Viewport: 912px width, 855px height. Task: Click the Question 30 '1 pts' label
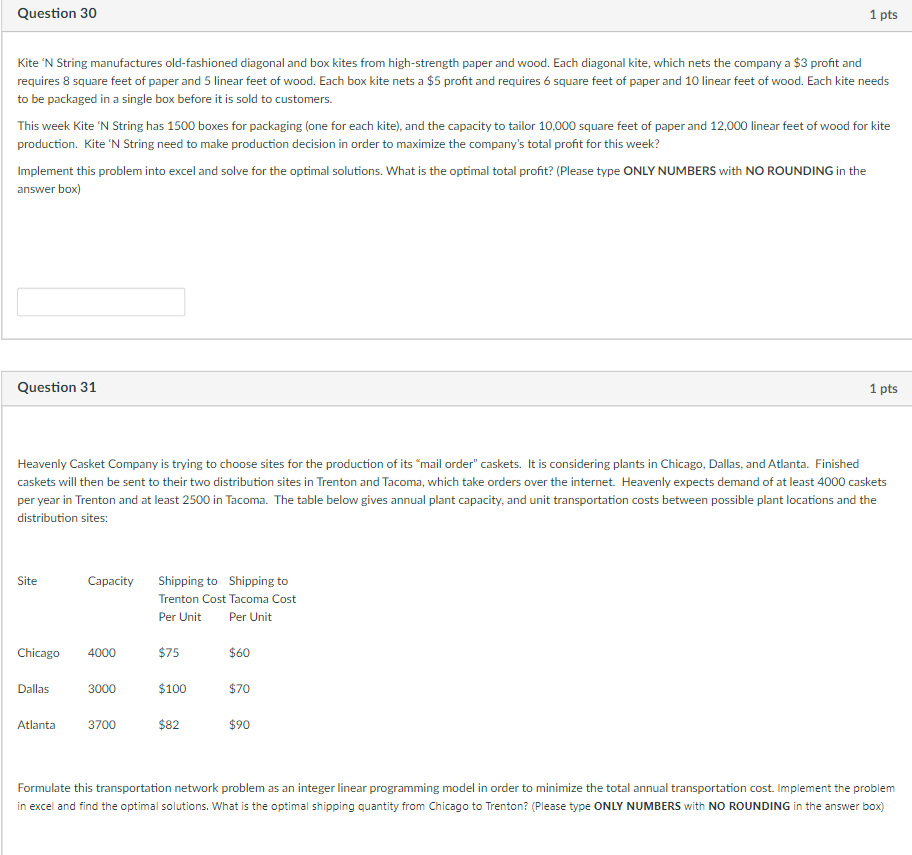[883, 15]
